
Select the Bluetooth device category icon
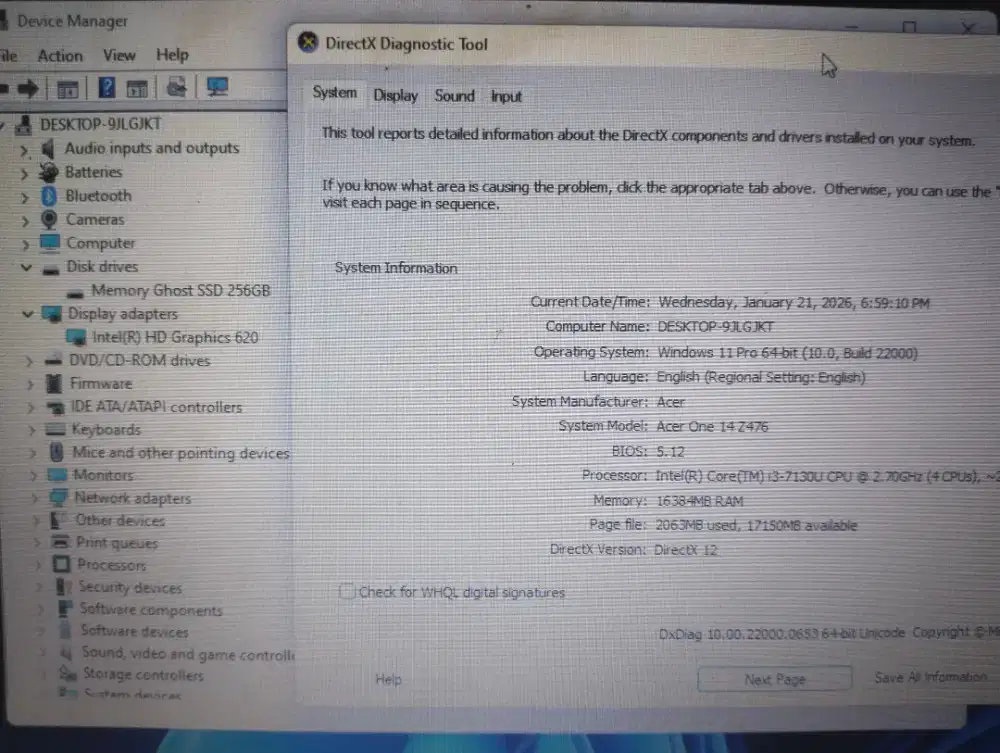48,195
